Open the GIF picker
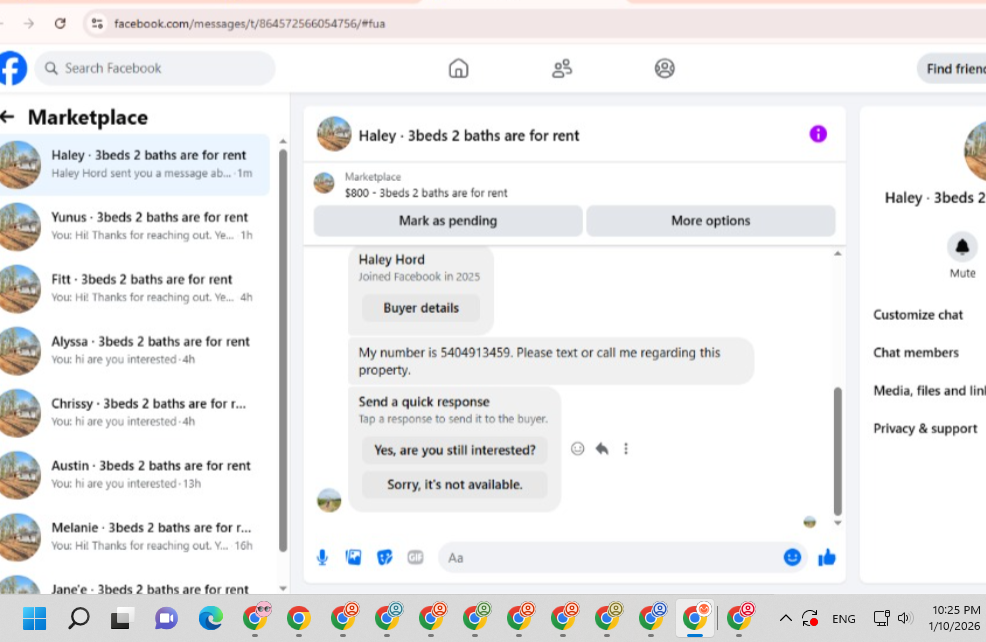Viewport: 986px width, 642px height. click(415, 557)
